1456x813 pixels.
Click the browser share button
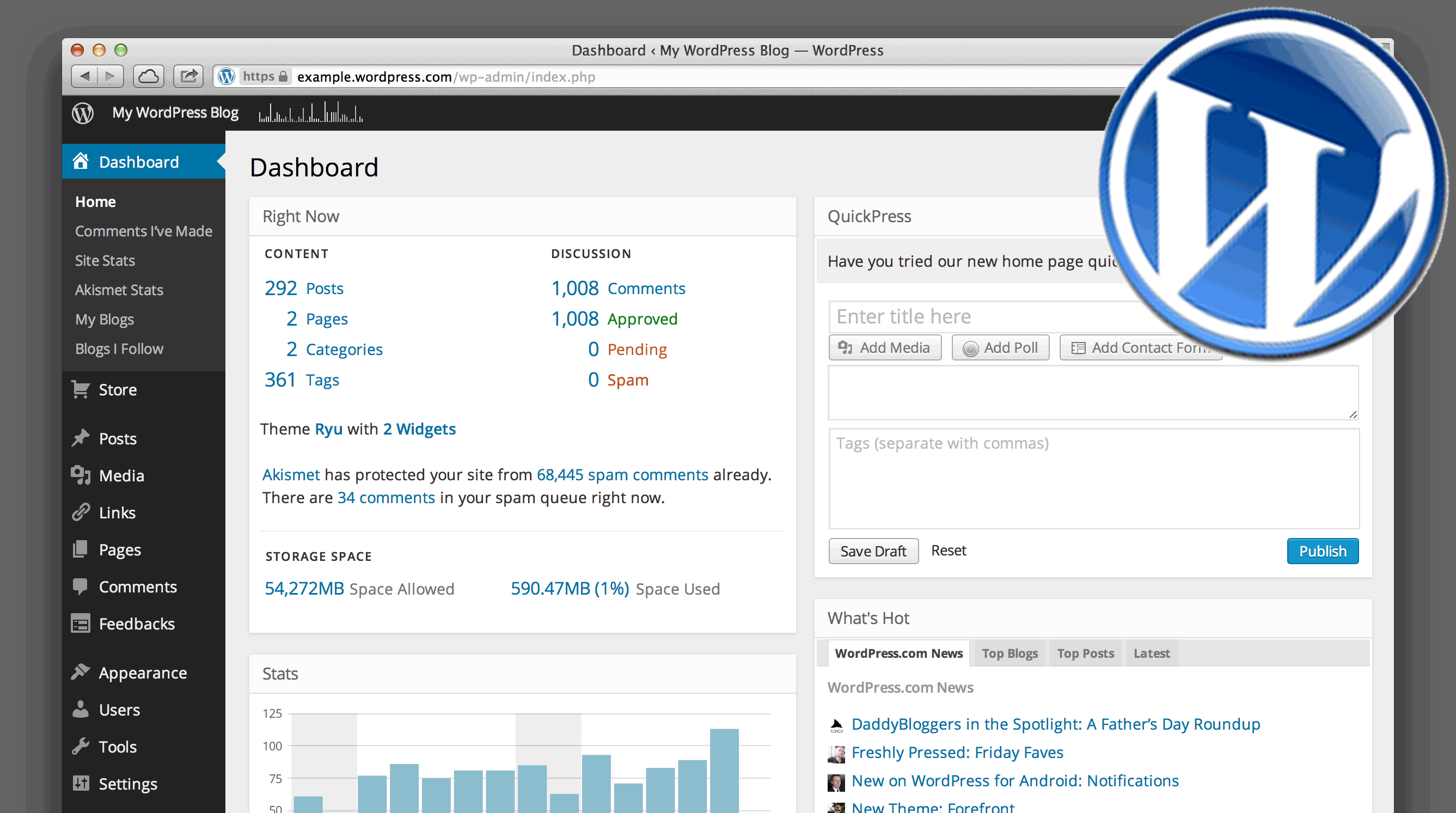tap(188, 76)
